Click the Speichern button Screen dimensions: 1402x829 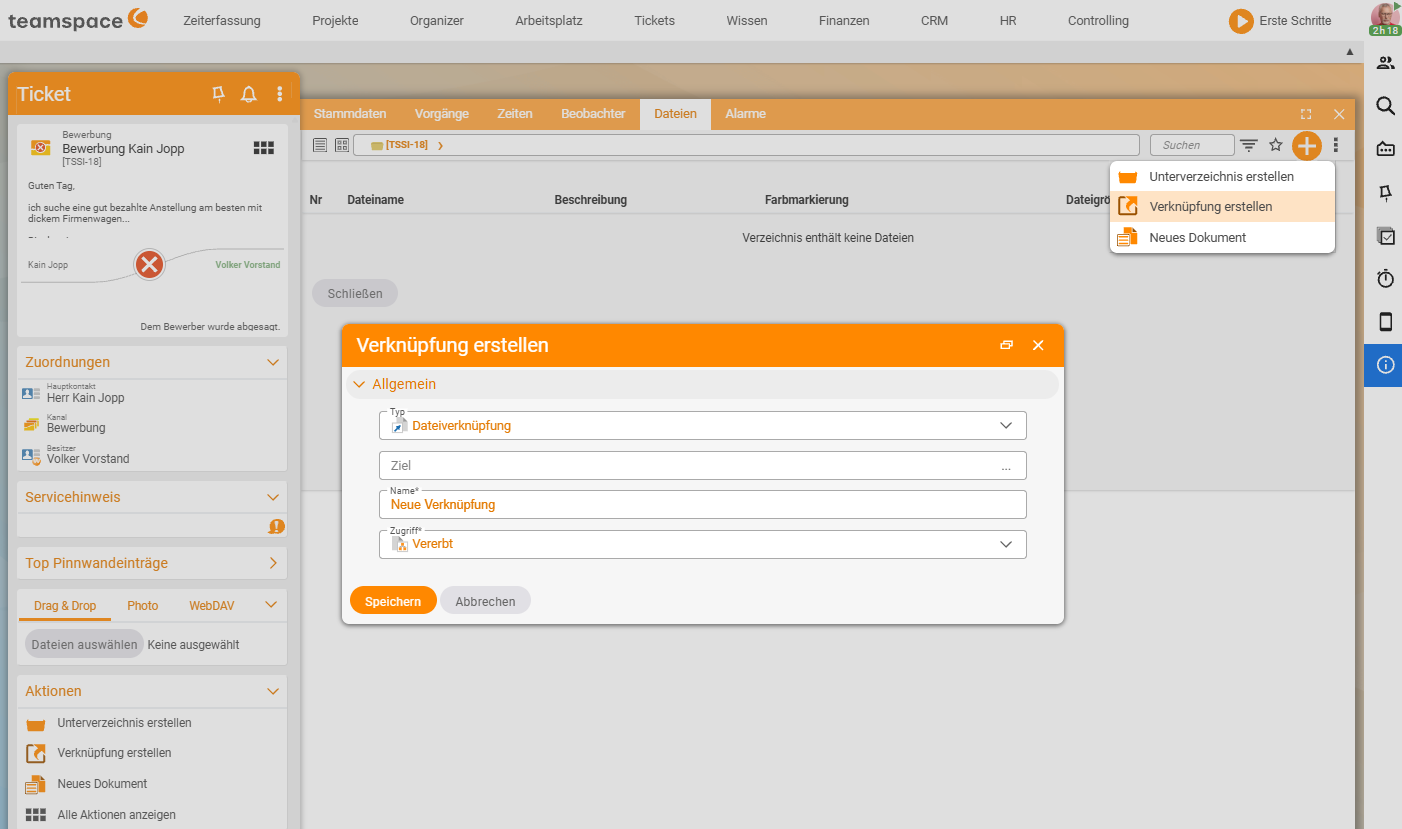(393, 601)
